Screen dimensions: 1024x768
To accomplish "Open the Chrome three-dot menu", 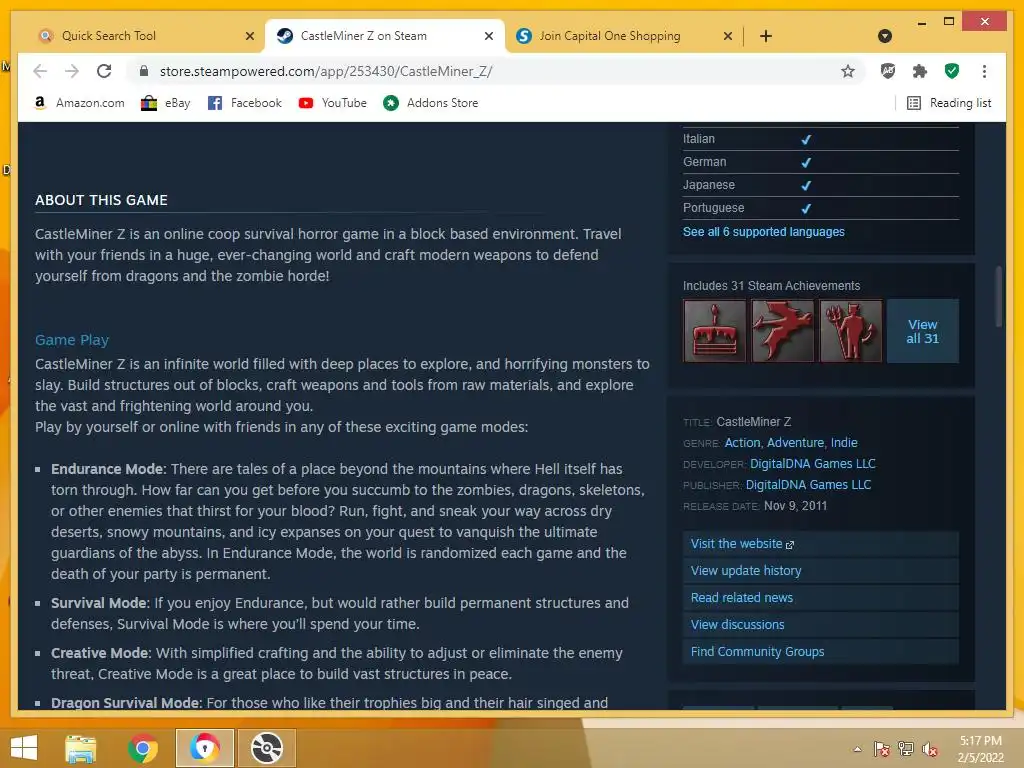I will [x=984, y=71].
